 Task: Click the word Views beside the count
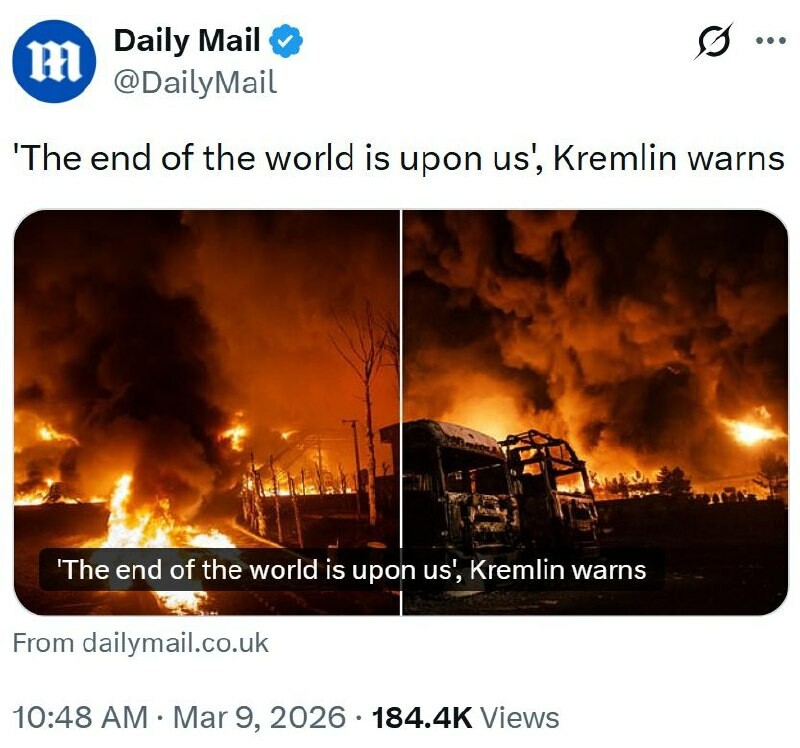pyautogui.click(x=520, y=717)
